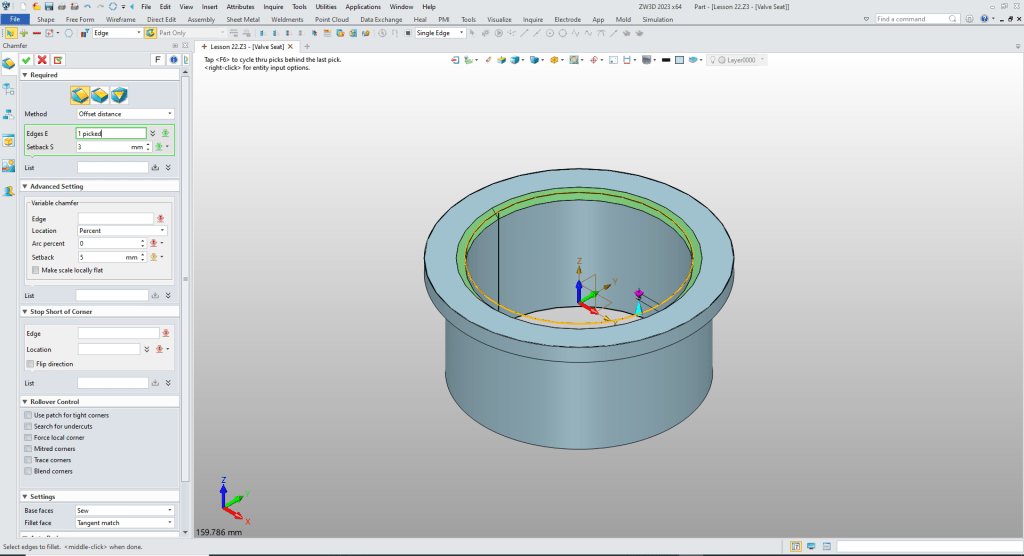
Task: Collapse the Rollover Control section
Action: [x=25, y=402]
